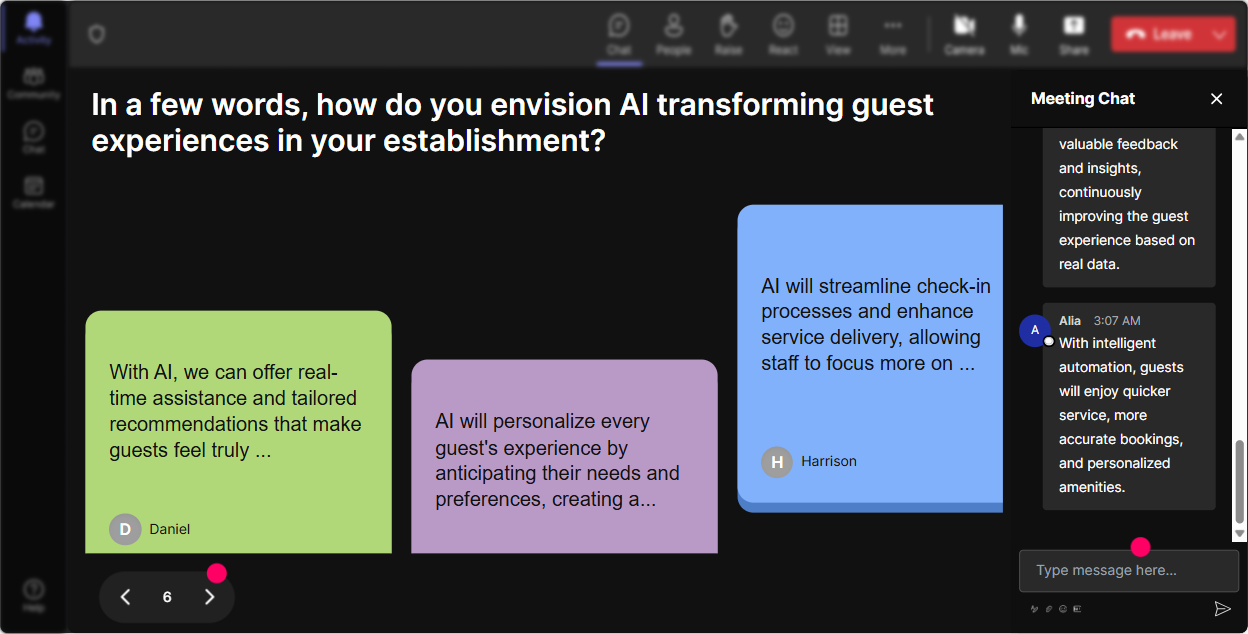Open the Activity tab in the sidebar

tap(33, 28)
